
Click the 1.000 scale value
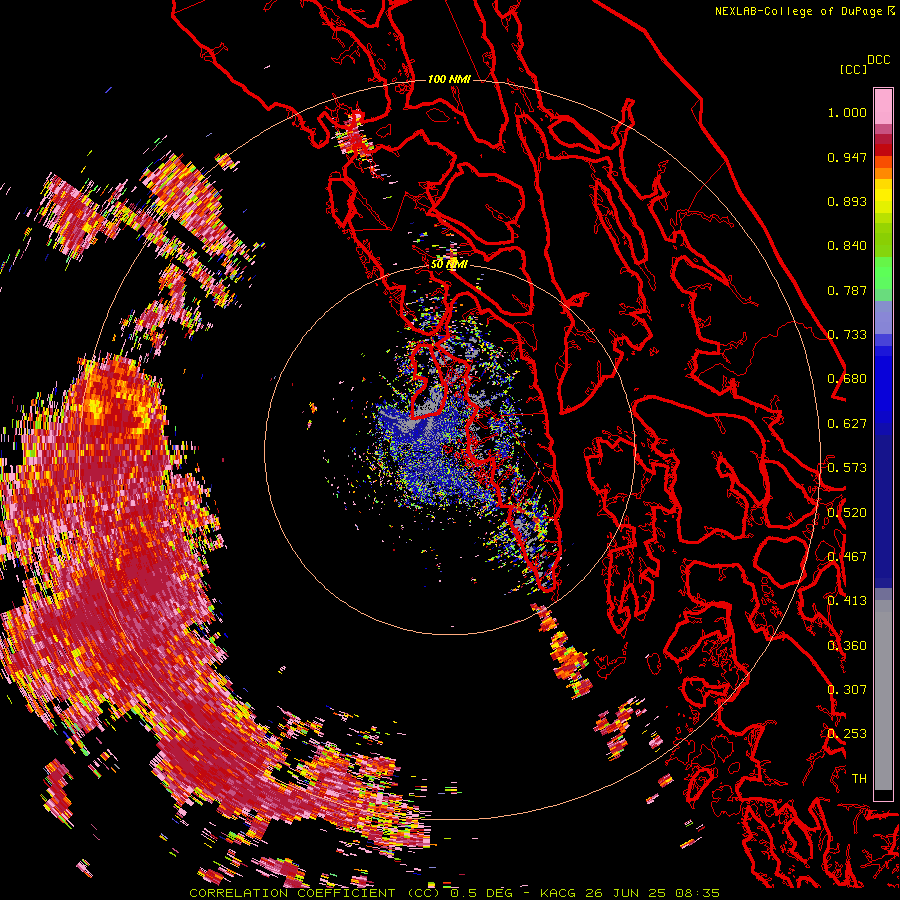tap(847, 112)
